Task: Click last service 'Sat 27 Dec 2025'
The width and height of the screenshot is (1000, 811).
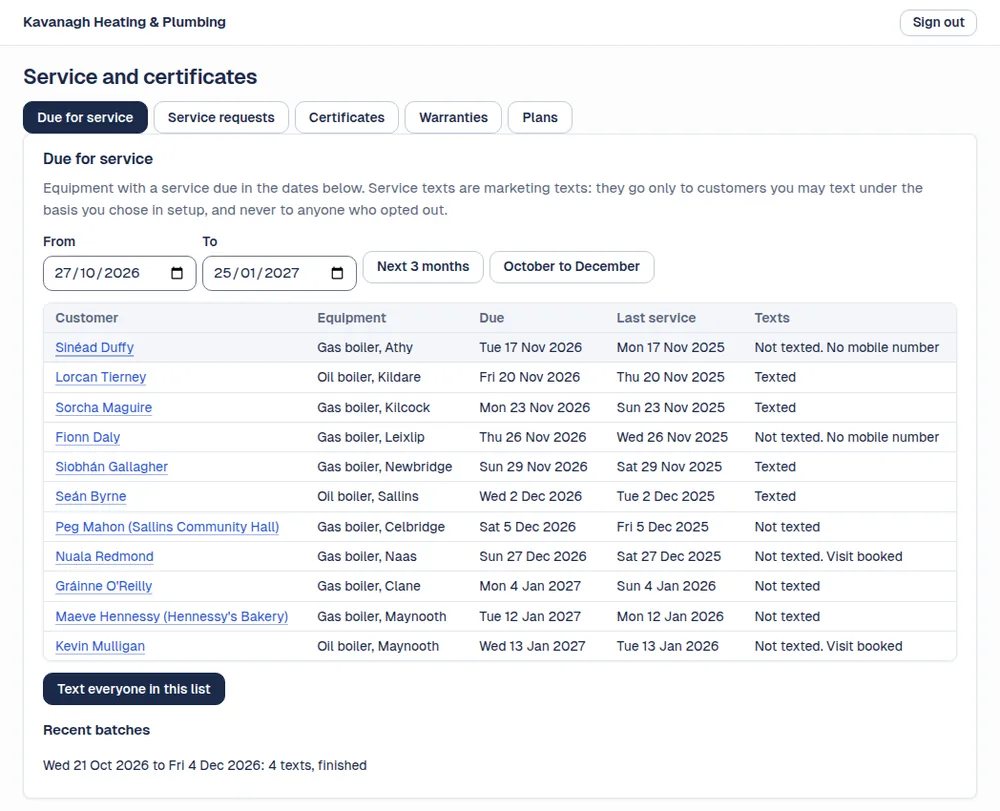Action: pyautogui.click(x=668, y=556)
